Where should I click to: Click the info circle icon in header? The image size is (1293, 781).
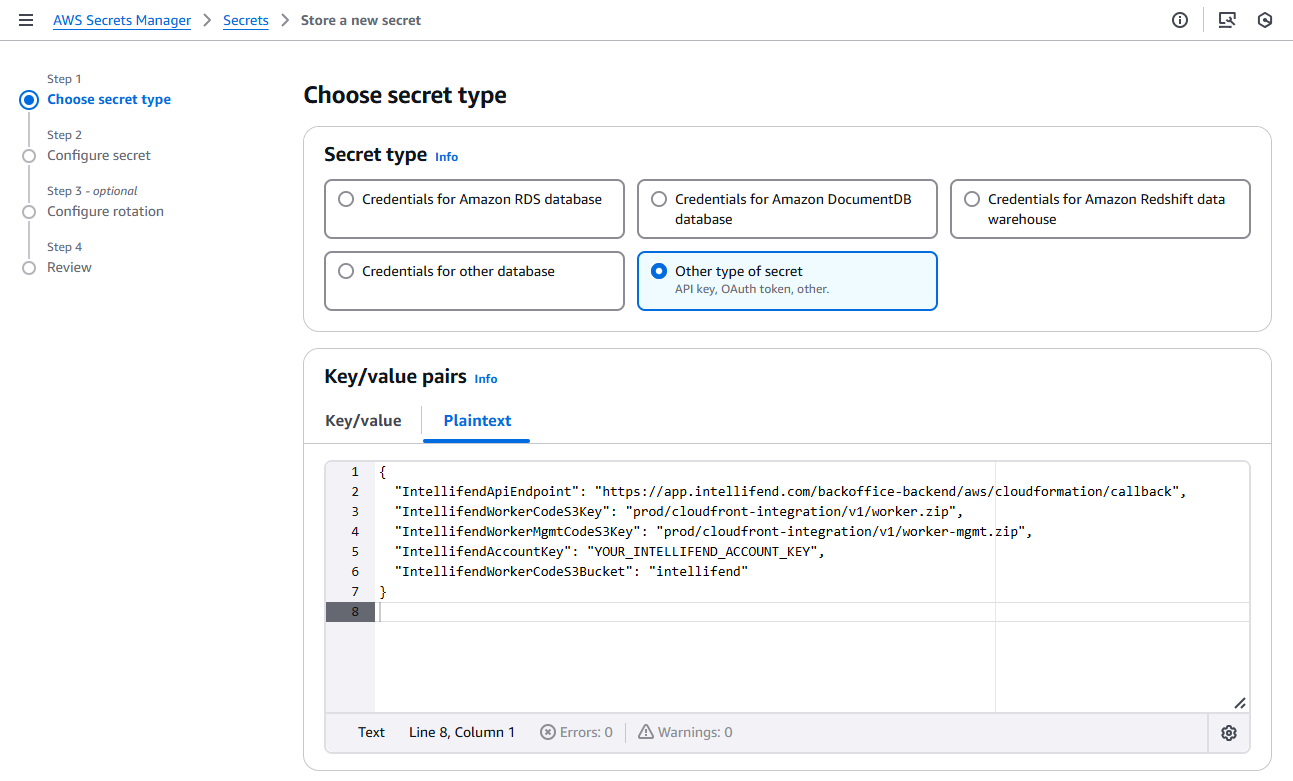[1180, 20]
